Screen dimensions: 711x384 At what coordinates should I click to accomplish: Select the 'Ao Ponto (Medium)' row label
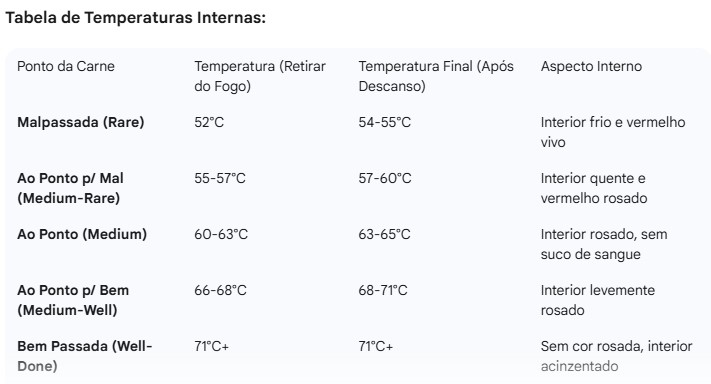click(x=82, y=234)
